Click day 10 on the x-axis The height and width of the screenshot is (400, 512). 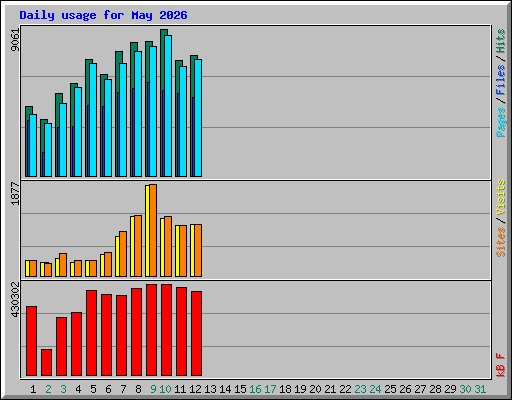pyautogui.click(x=165, y=389)
